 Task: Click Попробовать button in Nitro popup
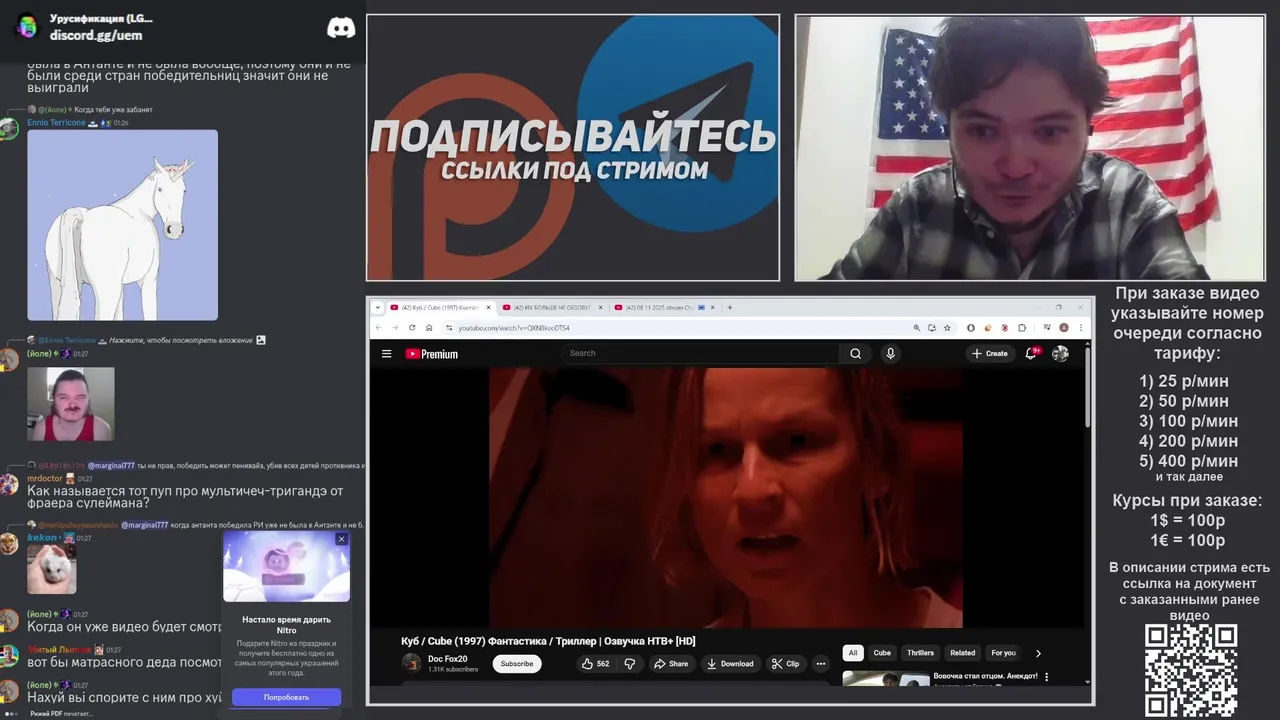point(286,697)
